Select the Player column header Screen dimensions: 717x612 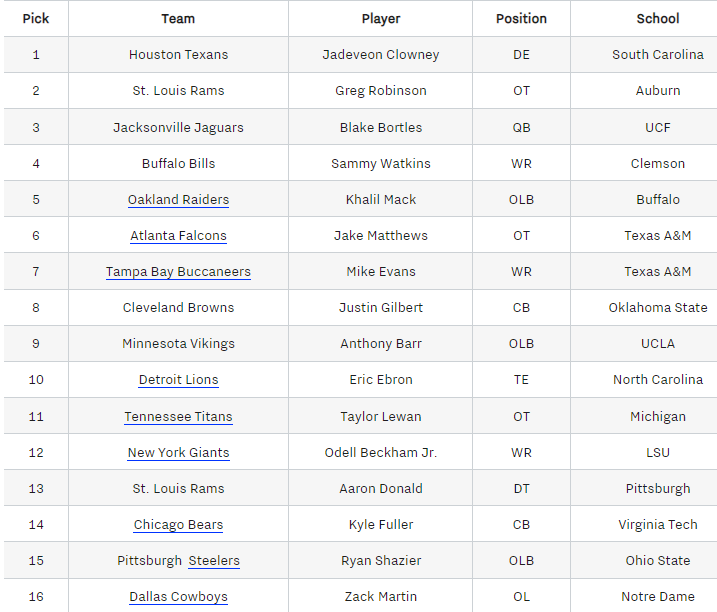tap(380, 19)
